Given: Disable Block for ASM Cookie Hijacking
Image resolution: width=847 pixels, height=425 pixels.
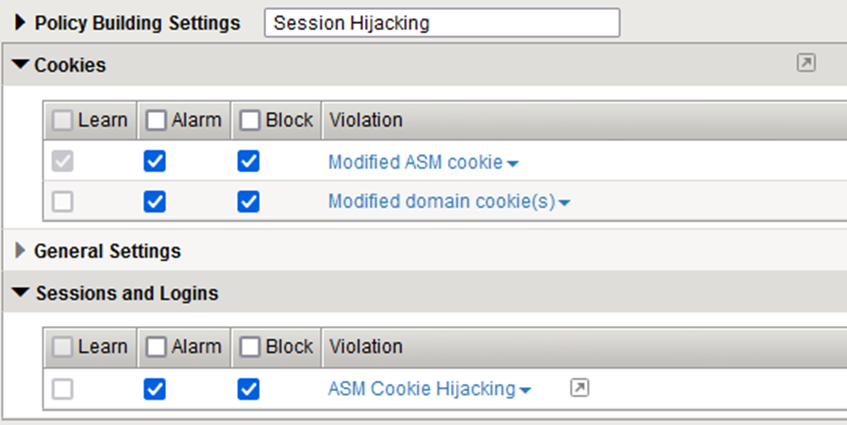Looking at the screenshot, I should pos(248,389).
